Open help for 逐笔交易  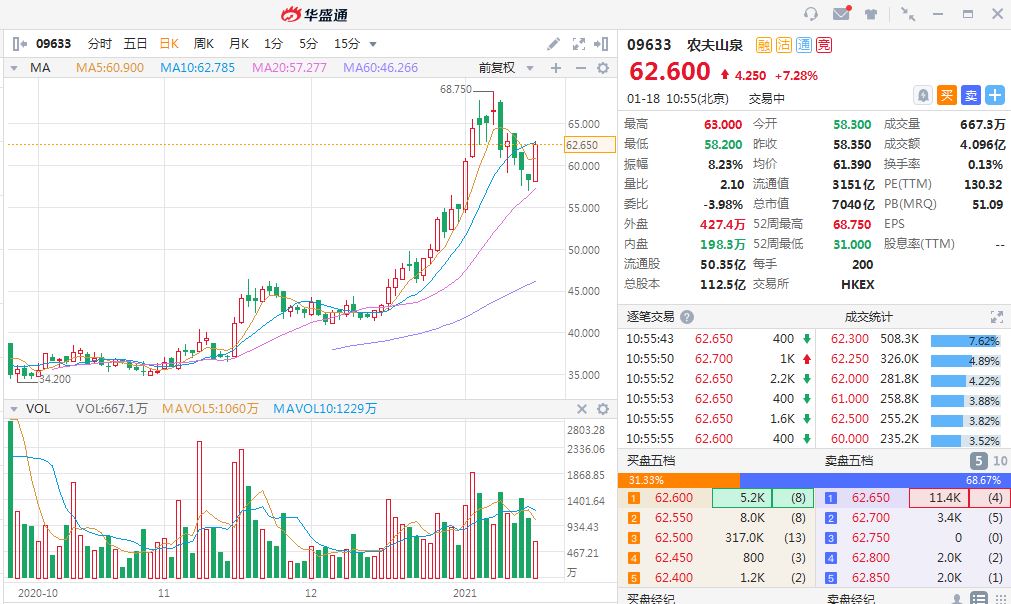pyautogui.click(x=687, y=317)
